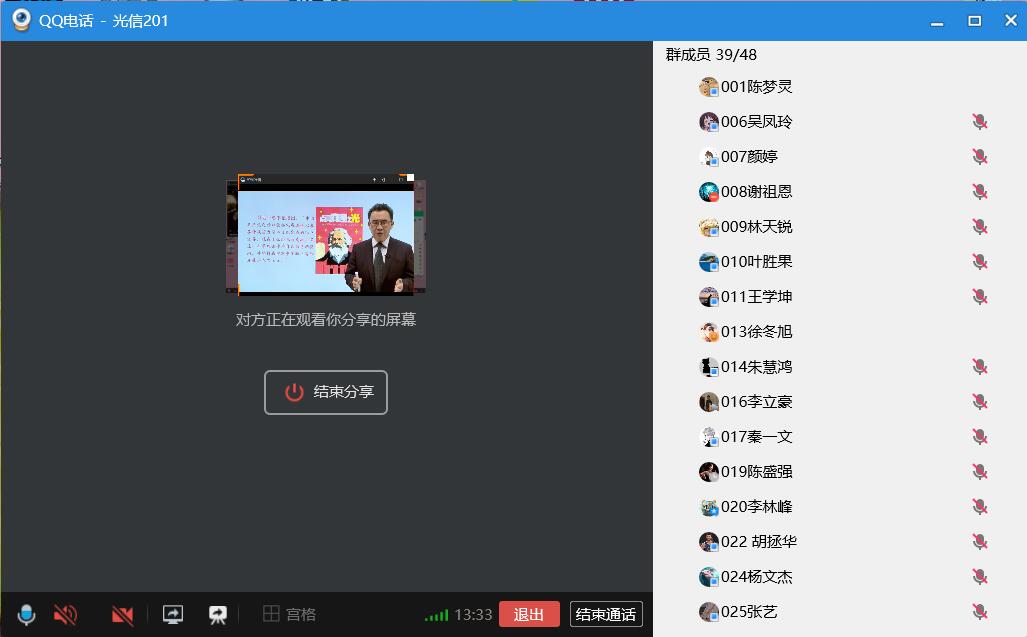Click the network signal indicator

click(x=437, y=614)
